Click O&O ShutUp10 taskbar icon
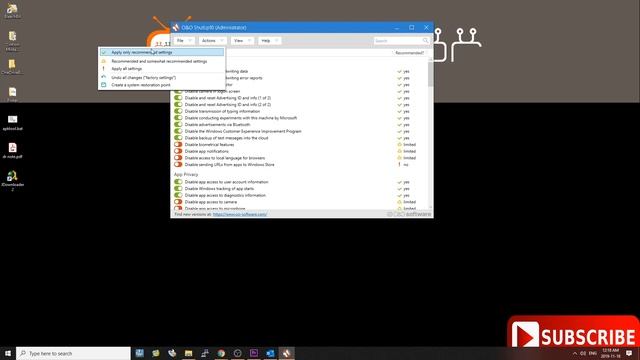 pos(287,353)
